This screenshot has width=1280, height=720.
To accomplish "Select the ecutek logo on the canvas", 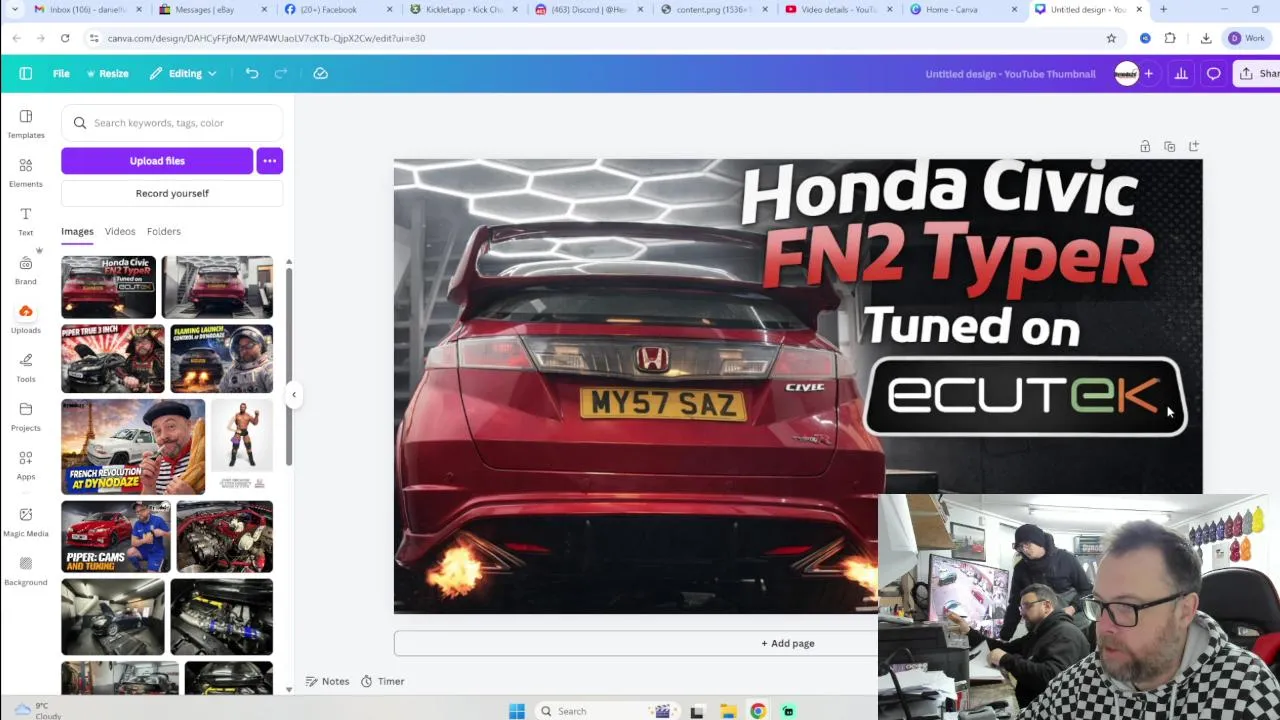I will 1025,395.
